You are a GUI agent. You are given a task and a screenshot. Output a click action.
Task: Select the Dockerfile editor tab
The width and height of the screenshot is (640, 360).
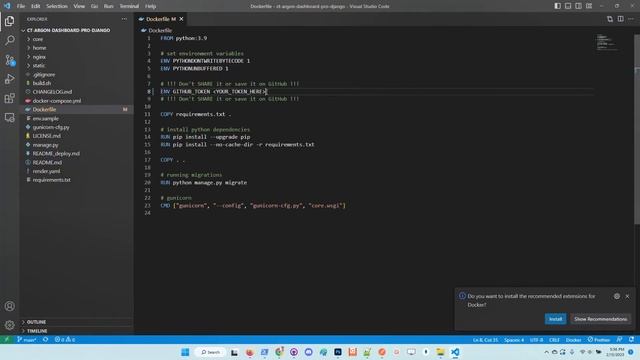pyautogui.click(x=161, y=19)
